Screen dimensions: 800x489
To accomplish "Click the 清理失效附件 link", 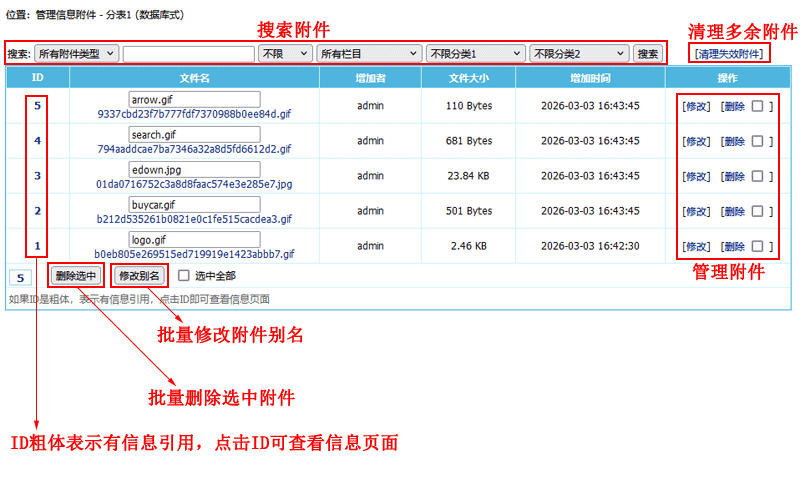I will click(730, 53).
